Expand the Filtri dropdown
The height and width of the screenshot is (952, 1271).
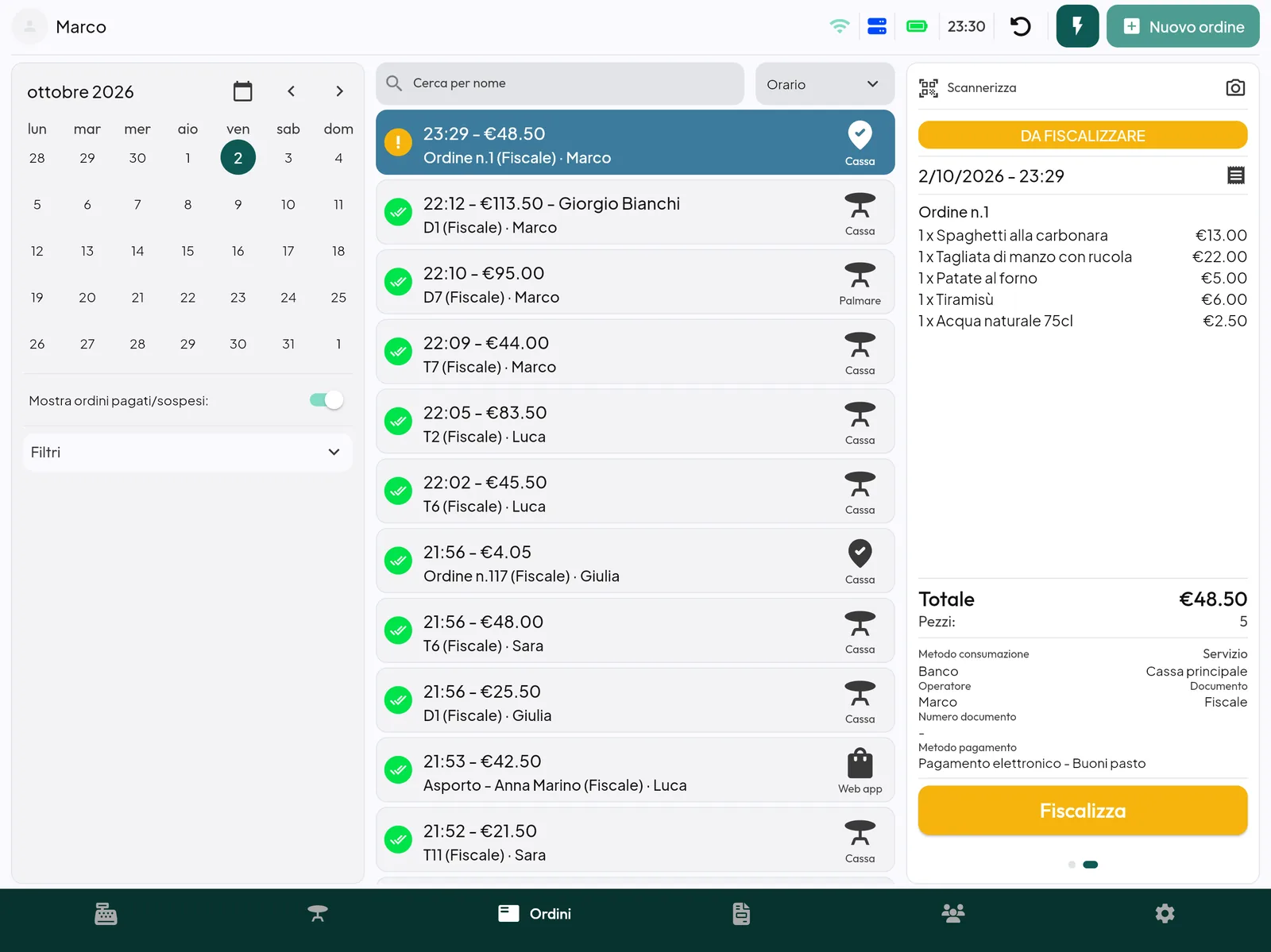(x=187, y=452)
